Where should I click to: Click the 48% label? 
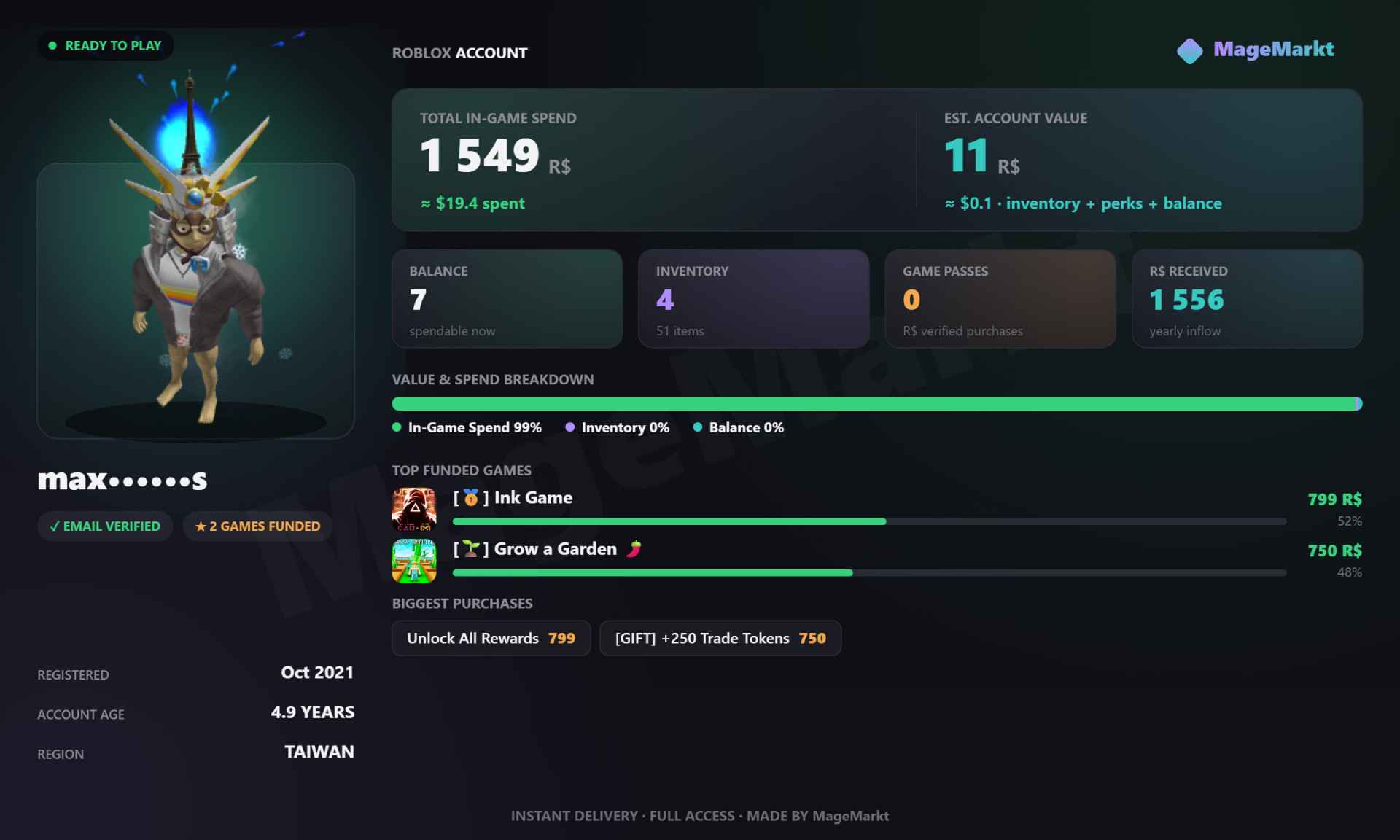point(1349,572)
